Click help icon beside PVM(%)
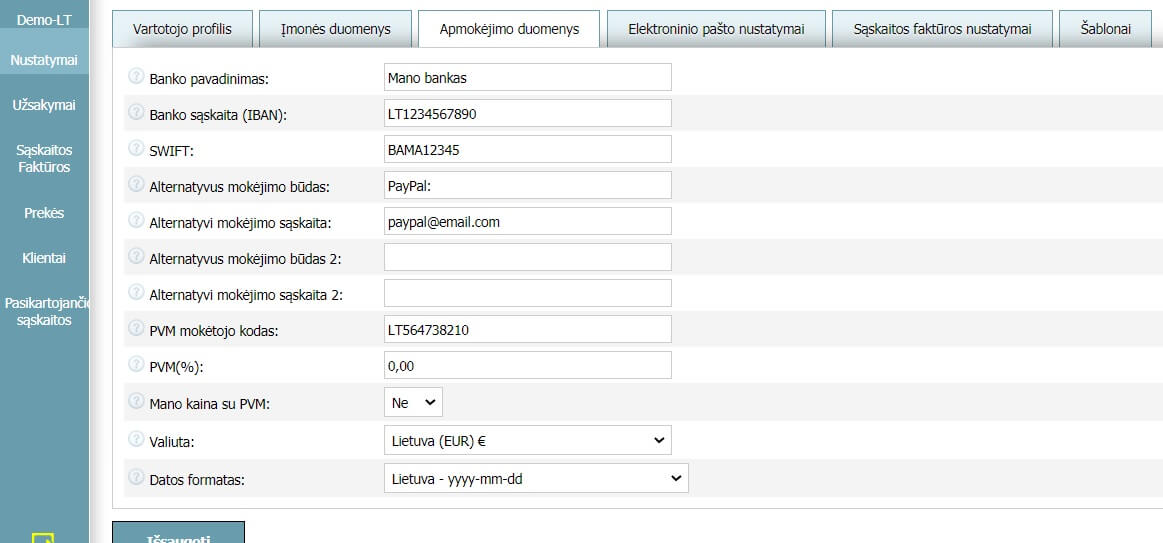The image size is (1163, 543). tap(136, 364)
